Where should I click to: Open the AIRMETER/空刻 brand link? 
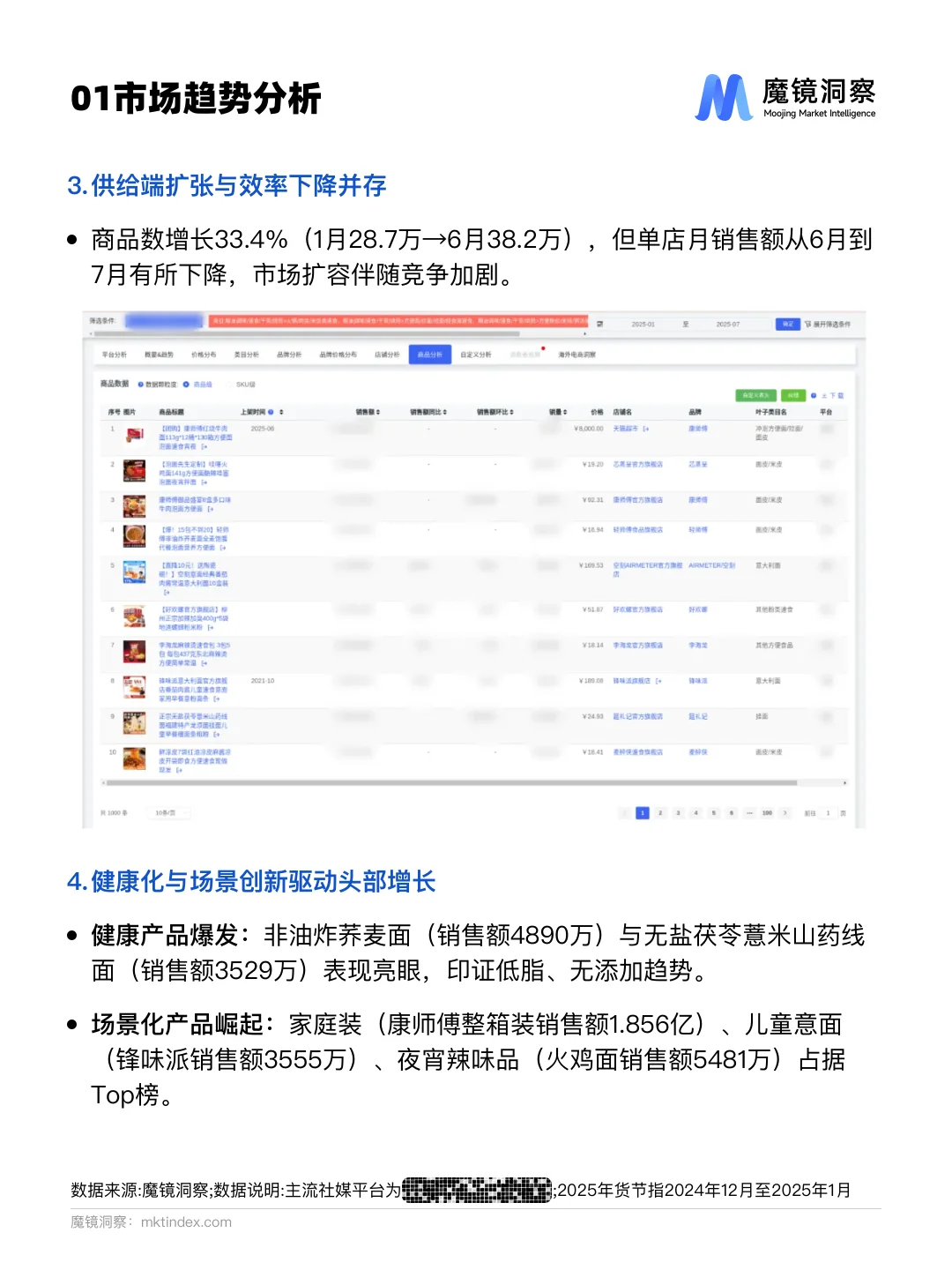pos(711,565)
